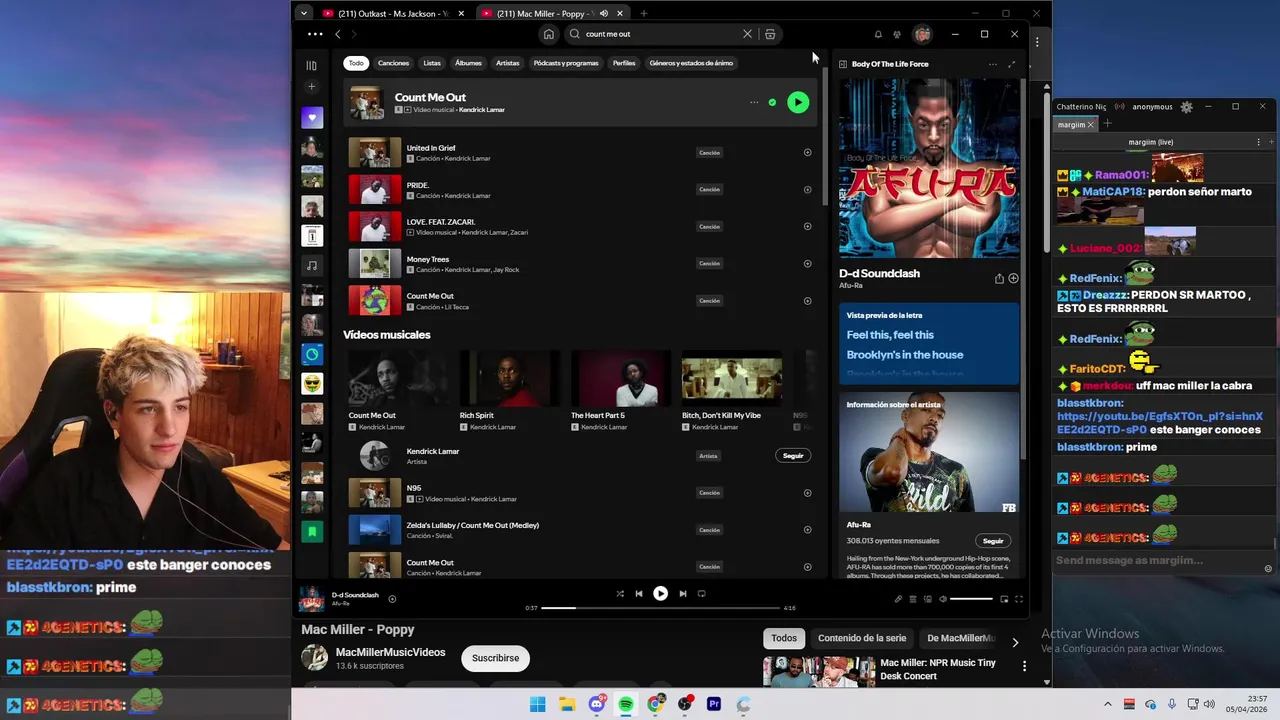This screenshot has width=1280, height=720.
Task: Play the top result Count Me Out
Action: tap(798, 102)
